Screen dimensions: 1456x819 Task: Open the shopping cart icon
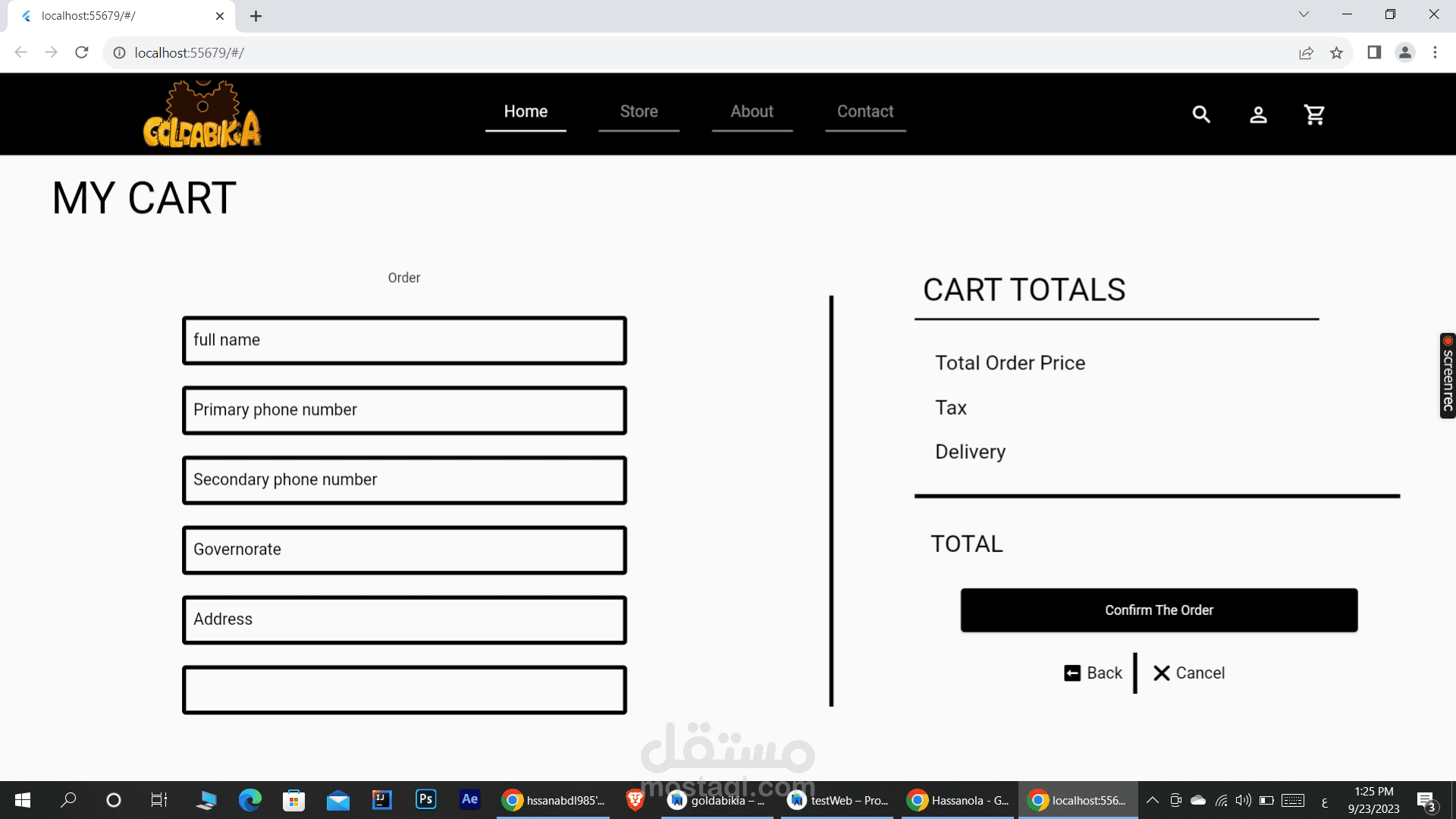point(1314,115)
